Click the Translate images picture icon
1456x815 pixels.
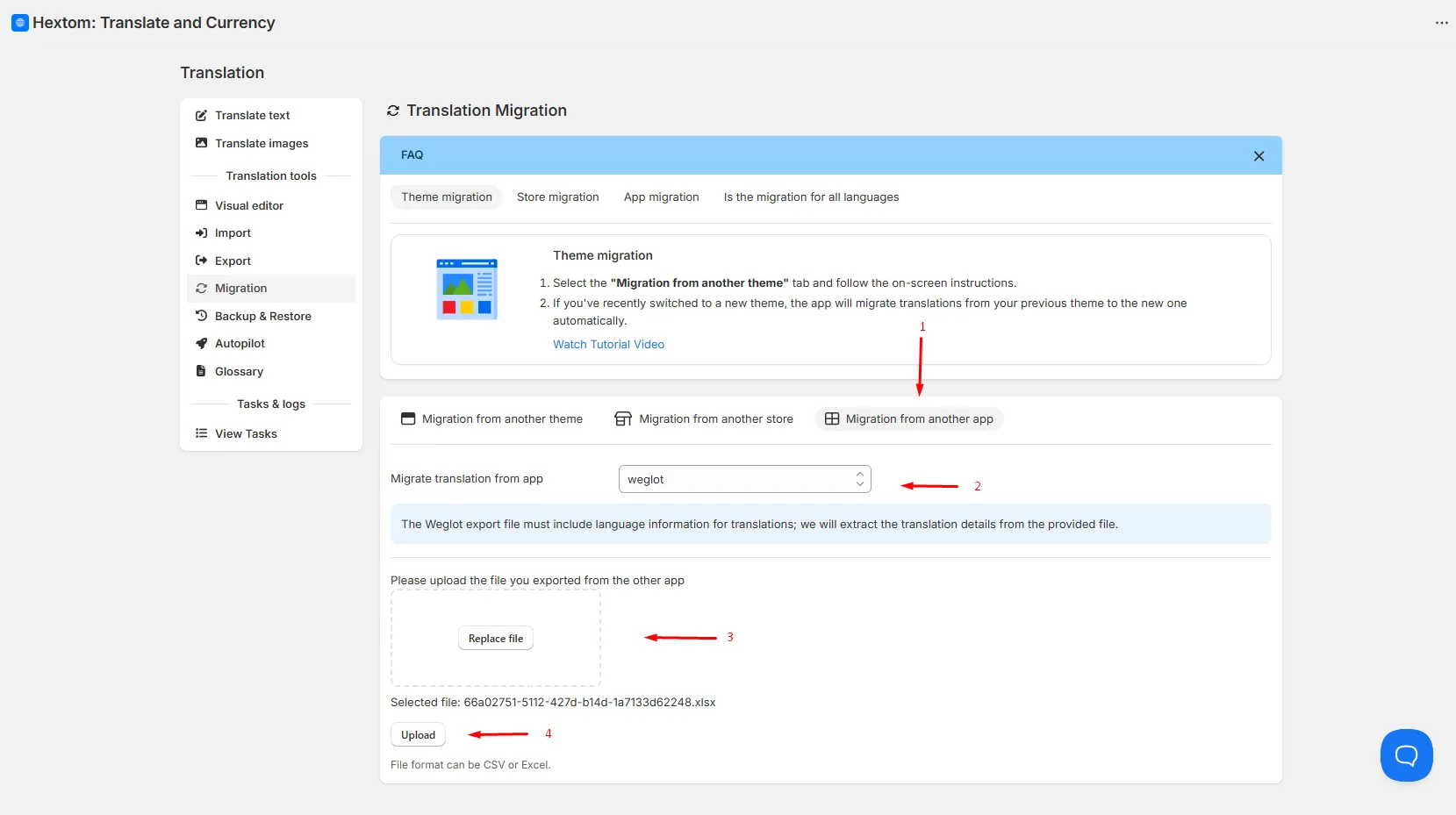pyautogui.click(x=201, y=143)
